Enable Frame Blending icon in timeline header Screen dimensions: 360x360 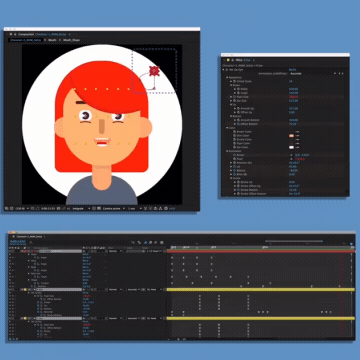point(150,242)
